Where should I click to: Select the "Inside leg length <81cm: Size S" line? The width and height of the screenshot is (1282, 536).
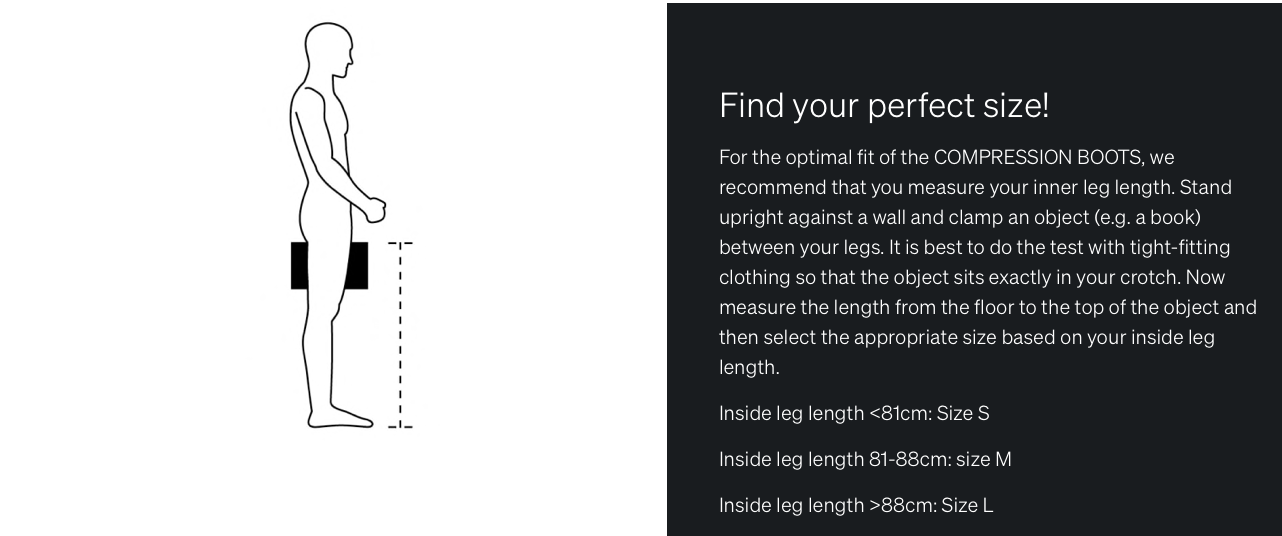tap(854, 413)
